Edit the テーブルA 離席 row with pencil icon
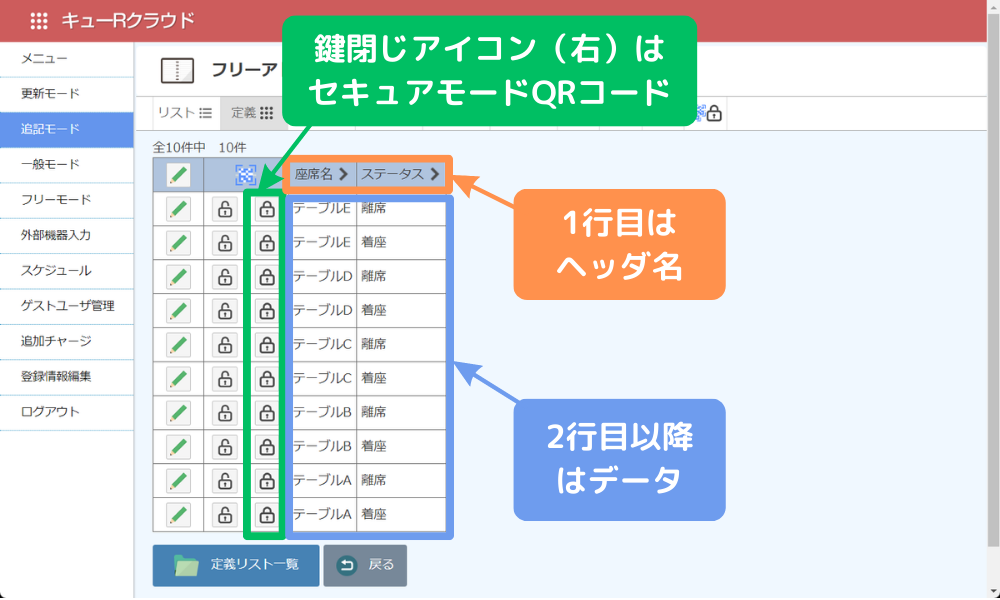The image size is (1000, 600). pyautogui.click(x=179, y=481)
